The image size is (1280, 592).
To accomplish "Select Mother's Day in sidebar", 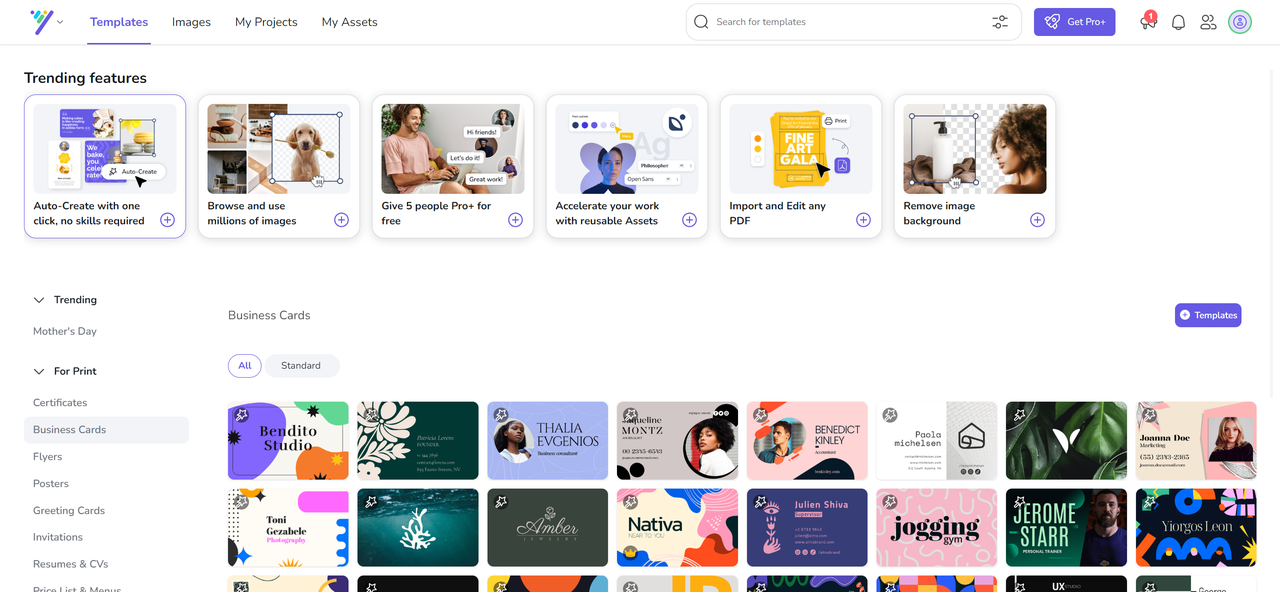I will tap(65, 331).
